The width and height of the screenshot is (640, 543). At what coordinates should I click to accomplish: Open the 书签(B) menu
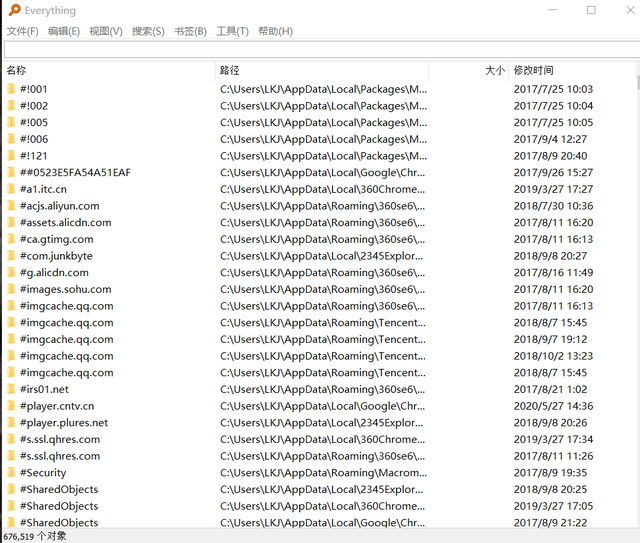(x=190, y=31)
